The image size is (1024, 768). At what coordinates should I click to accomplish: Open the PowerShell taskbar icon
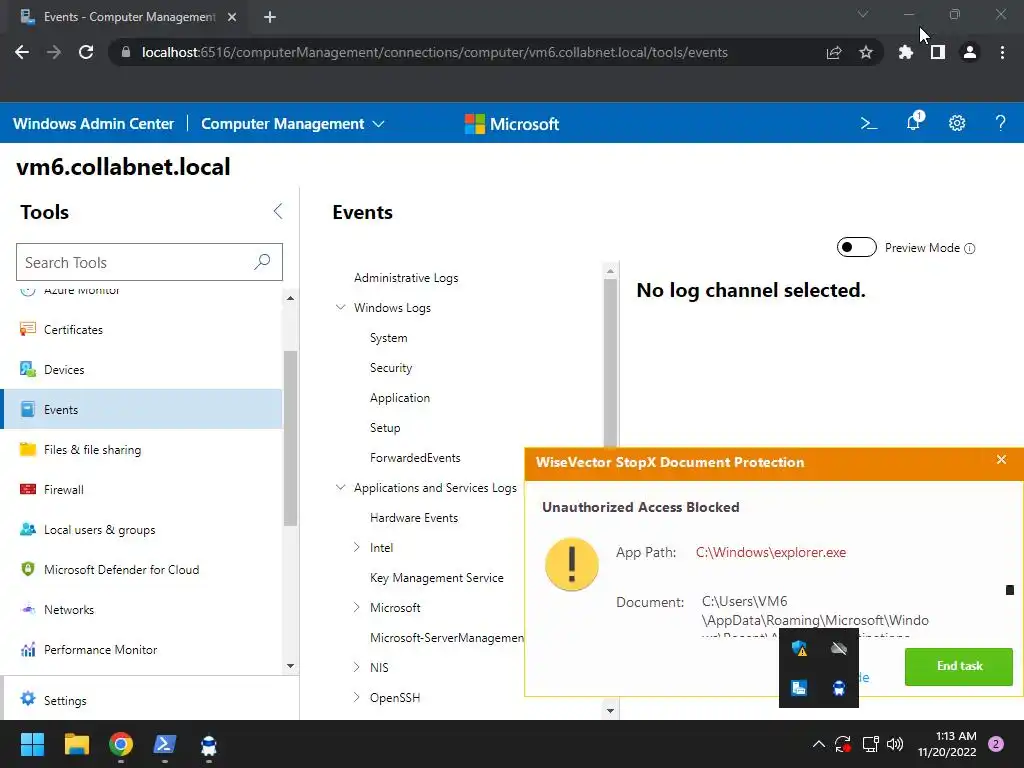coord(165,744)
